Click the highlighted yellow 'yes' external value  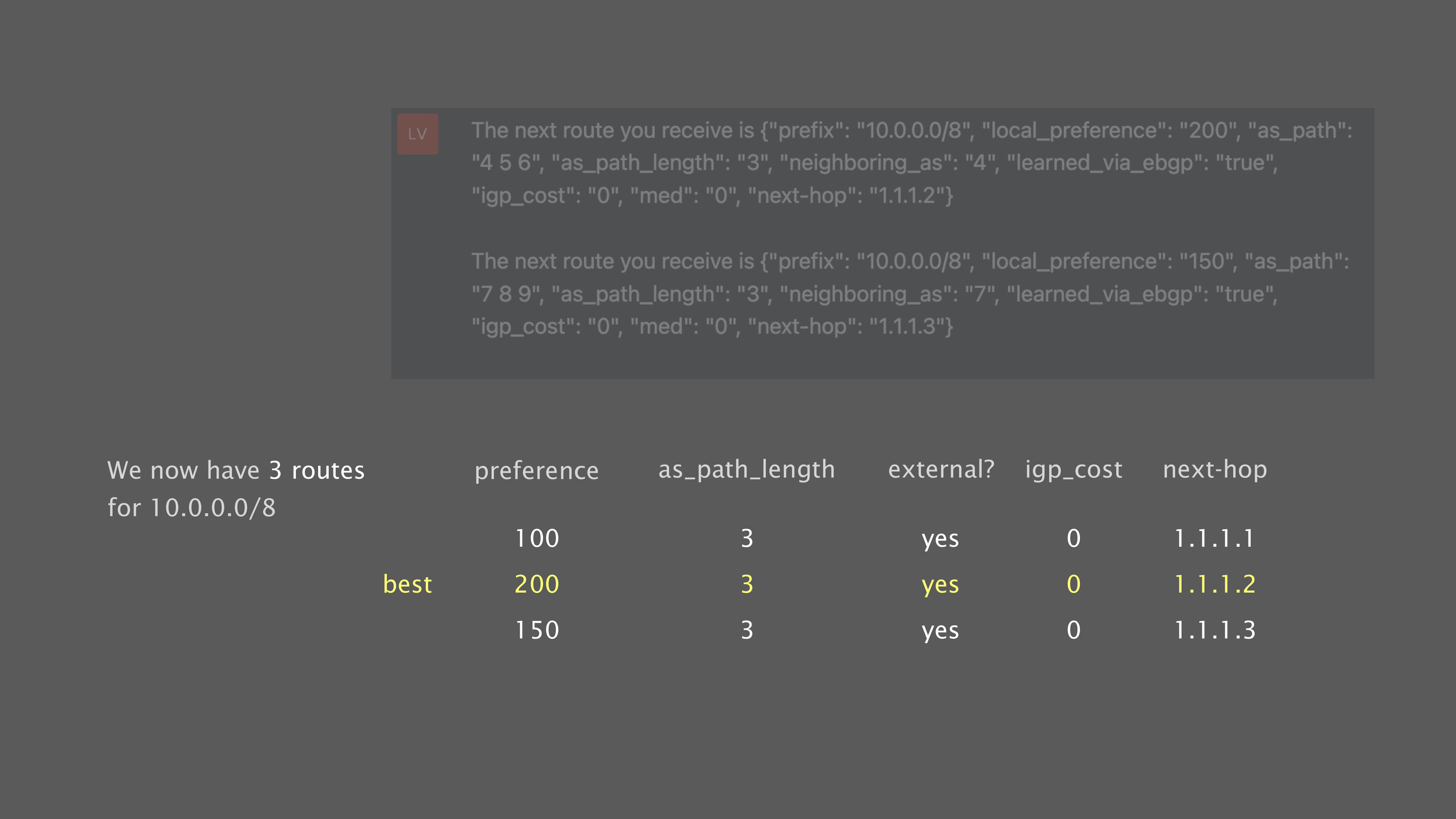940,585
